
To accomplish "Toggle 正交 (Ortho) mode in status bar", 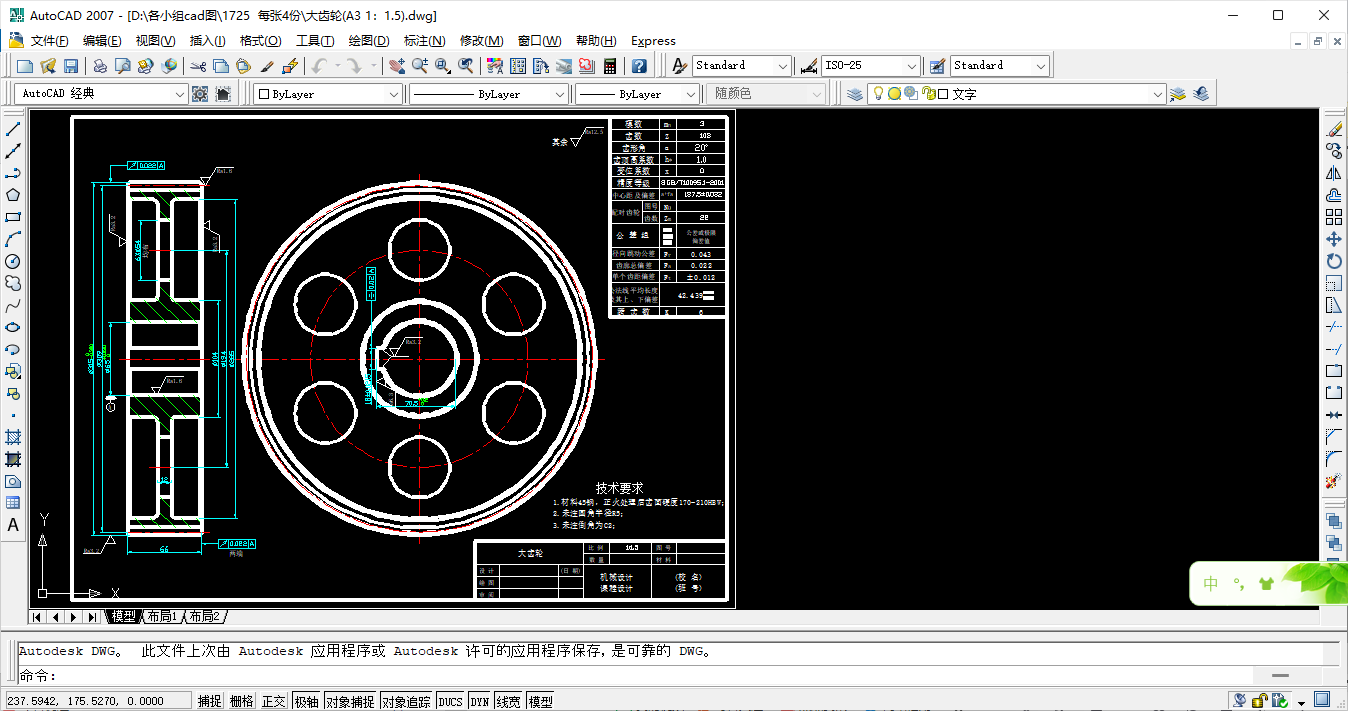I will pyautogui.click(x=274, y=701).
